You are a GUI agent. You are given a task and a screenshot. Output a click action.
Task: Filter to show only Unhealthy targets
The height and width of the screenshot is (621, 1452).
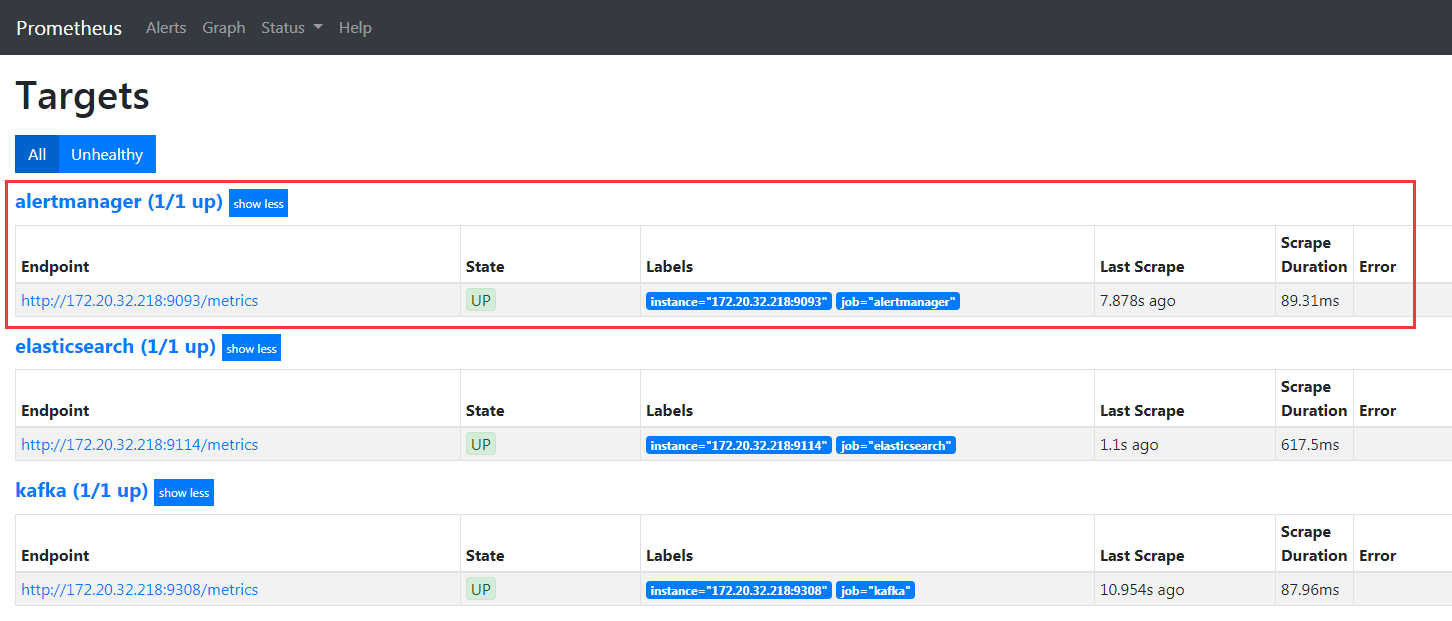[x=106, y=154]
